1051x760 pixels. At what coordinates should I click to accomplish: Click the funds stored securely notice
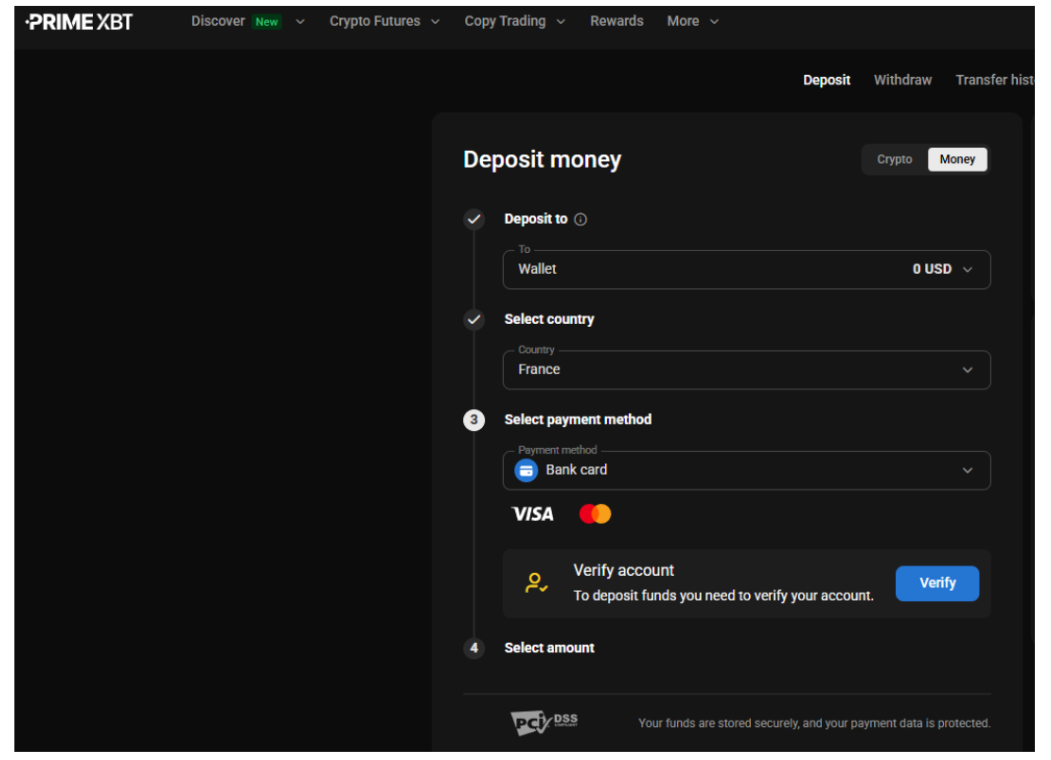pos(814,723)
